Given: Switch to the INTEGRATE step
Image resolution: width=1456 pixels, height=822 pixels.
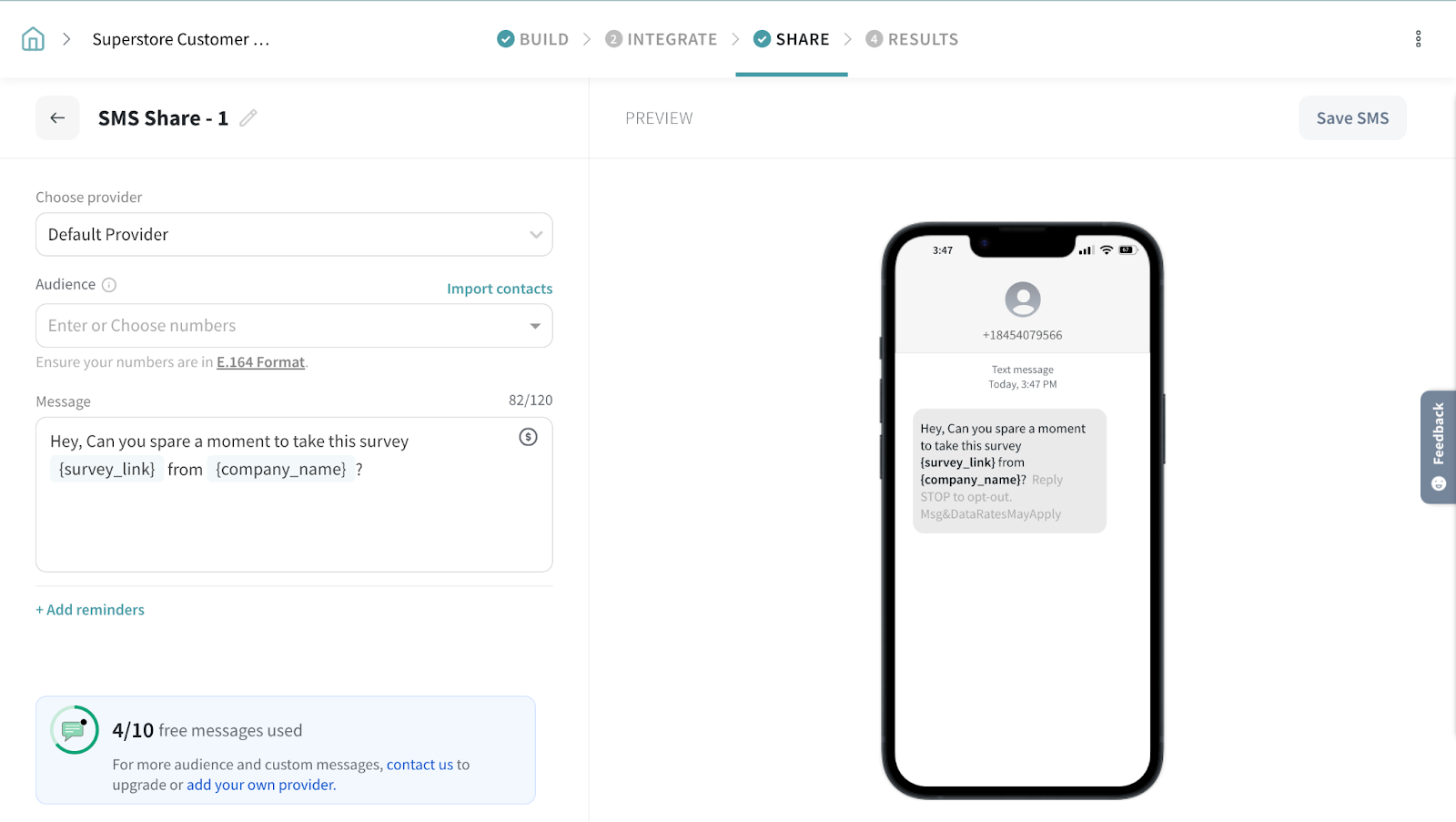Looking at the screenshot, I should pos(662,39).
